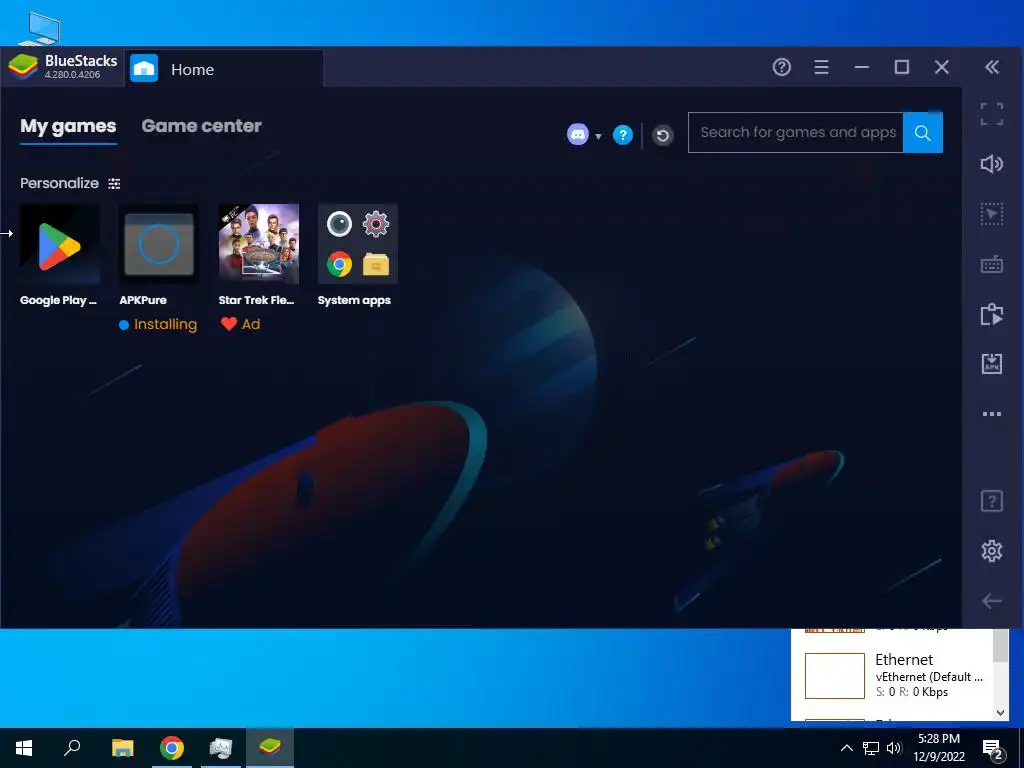
Task: Open the Camera app in System apps
Action: pos(340,224)
